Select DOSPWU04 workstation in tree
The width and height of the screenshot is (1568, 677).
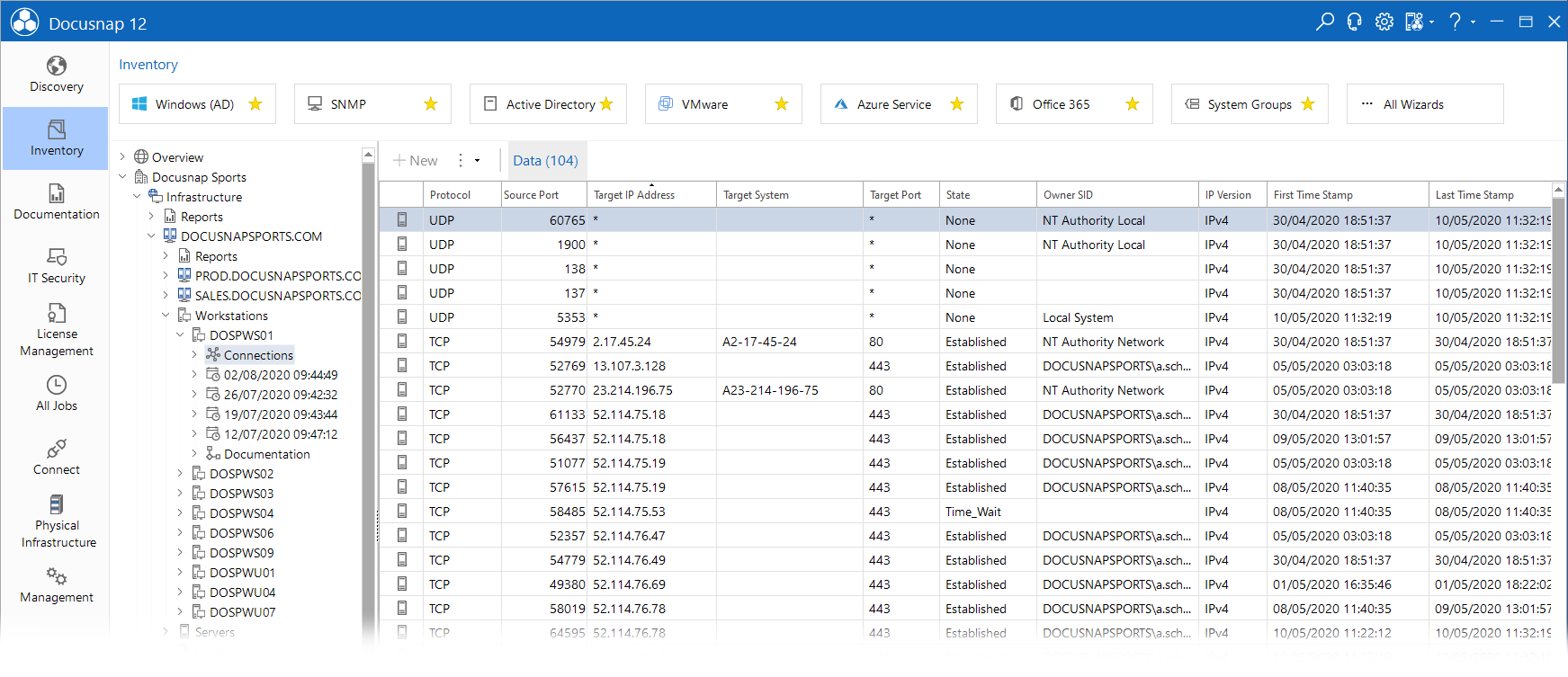(x=234, y=592)
